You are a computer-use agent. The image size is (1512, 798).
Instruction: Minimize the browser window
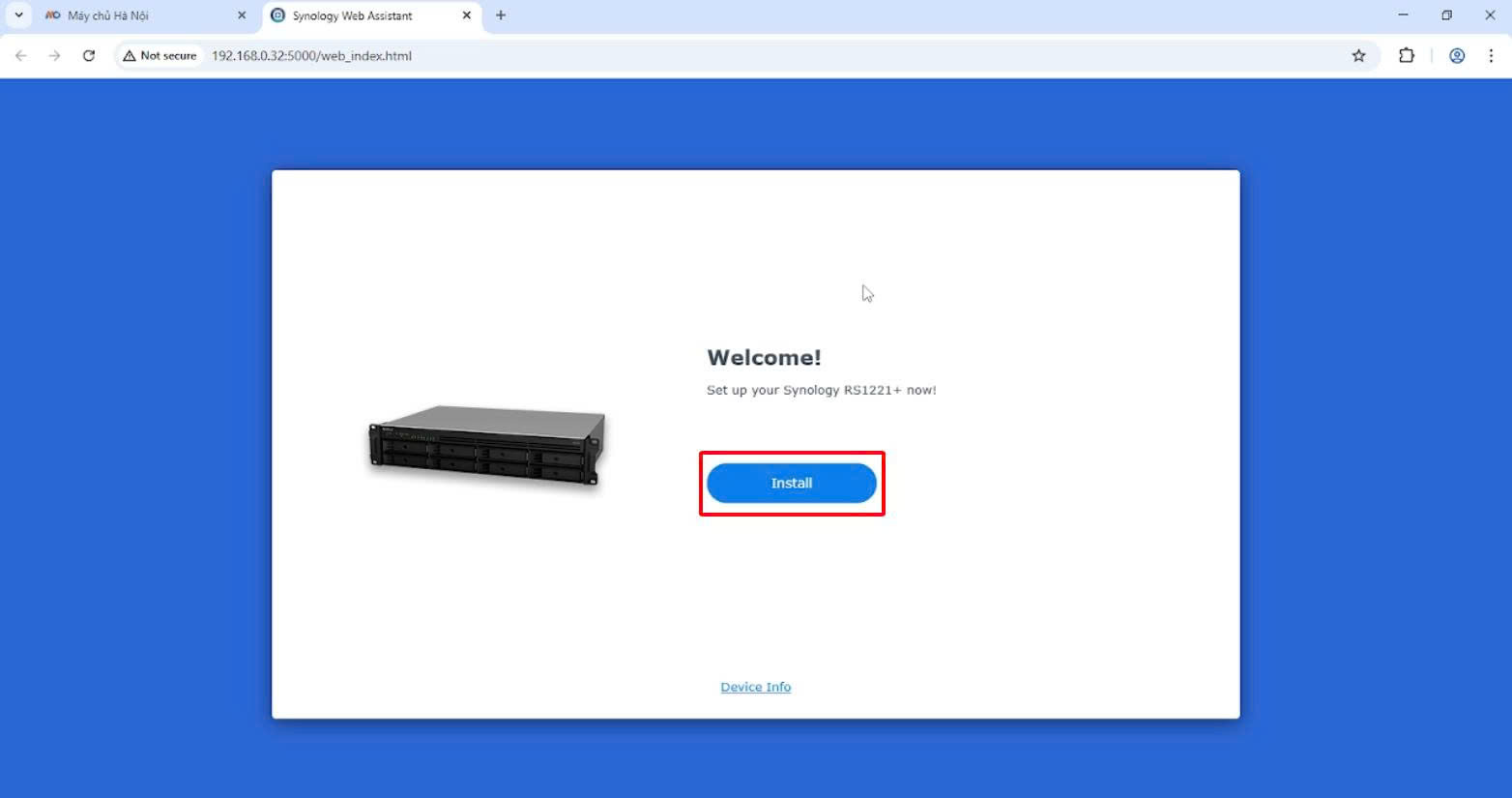coord(1403,15)
